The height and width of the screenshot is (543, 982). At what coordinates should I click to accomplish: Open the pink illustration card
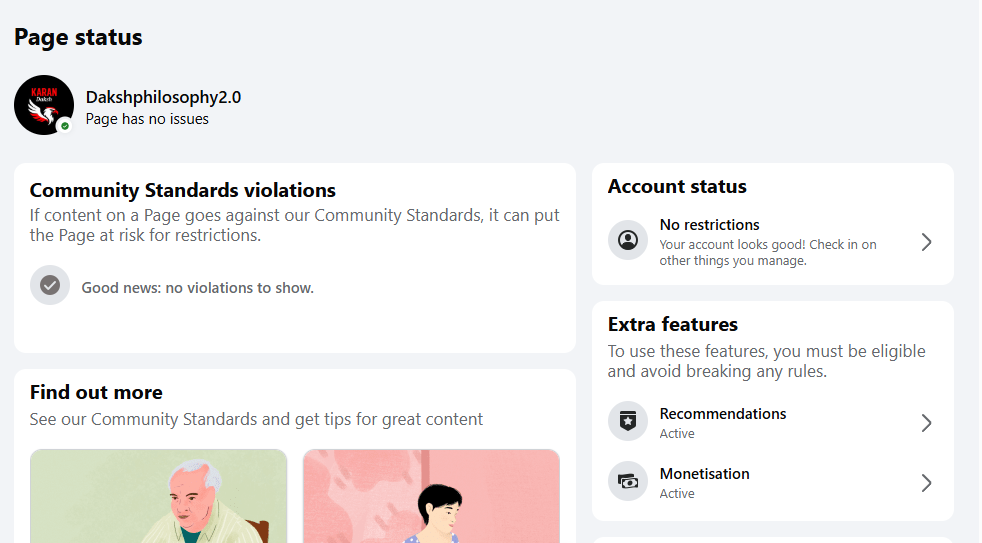coord(431,496)
